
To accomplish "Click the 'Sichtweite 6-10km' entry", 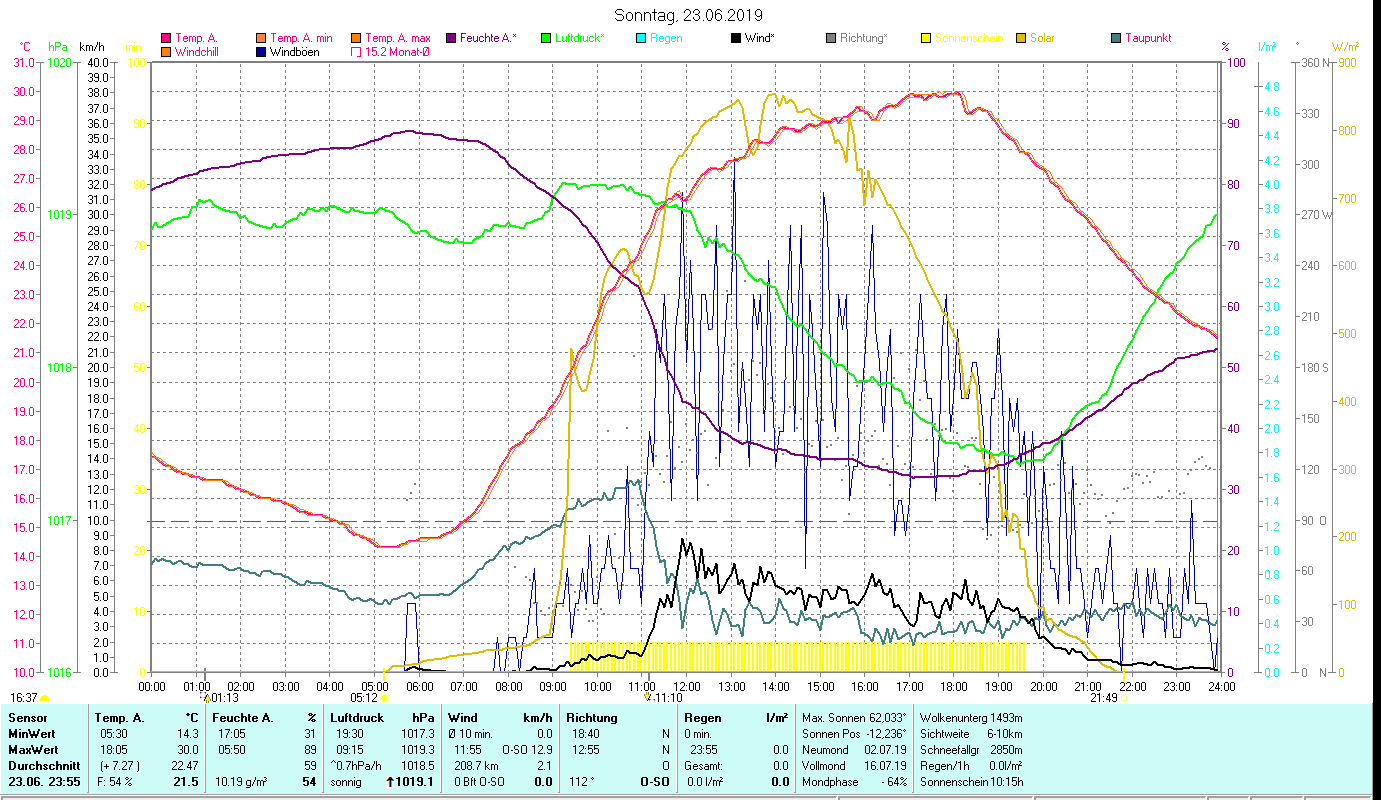I will click(x=971, y=734).
